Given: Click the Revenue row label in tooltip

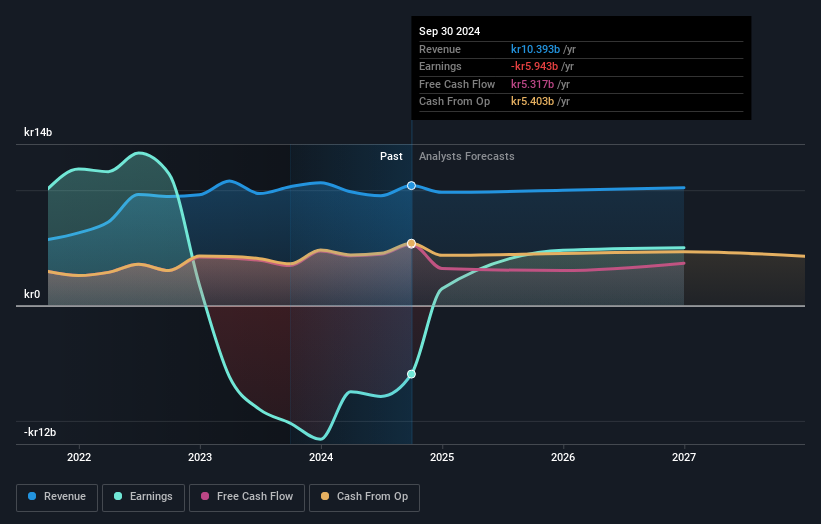Looking at the screenshot, I should [x=440, y=49].
